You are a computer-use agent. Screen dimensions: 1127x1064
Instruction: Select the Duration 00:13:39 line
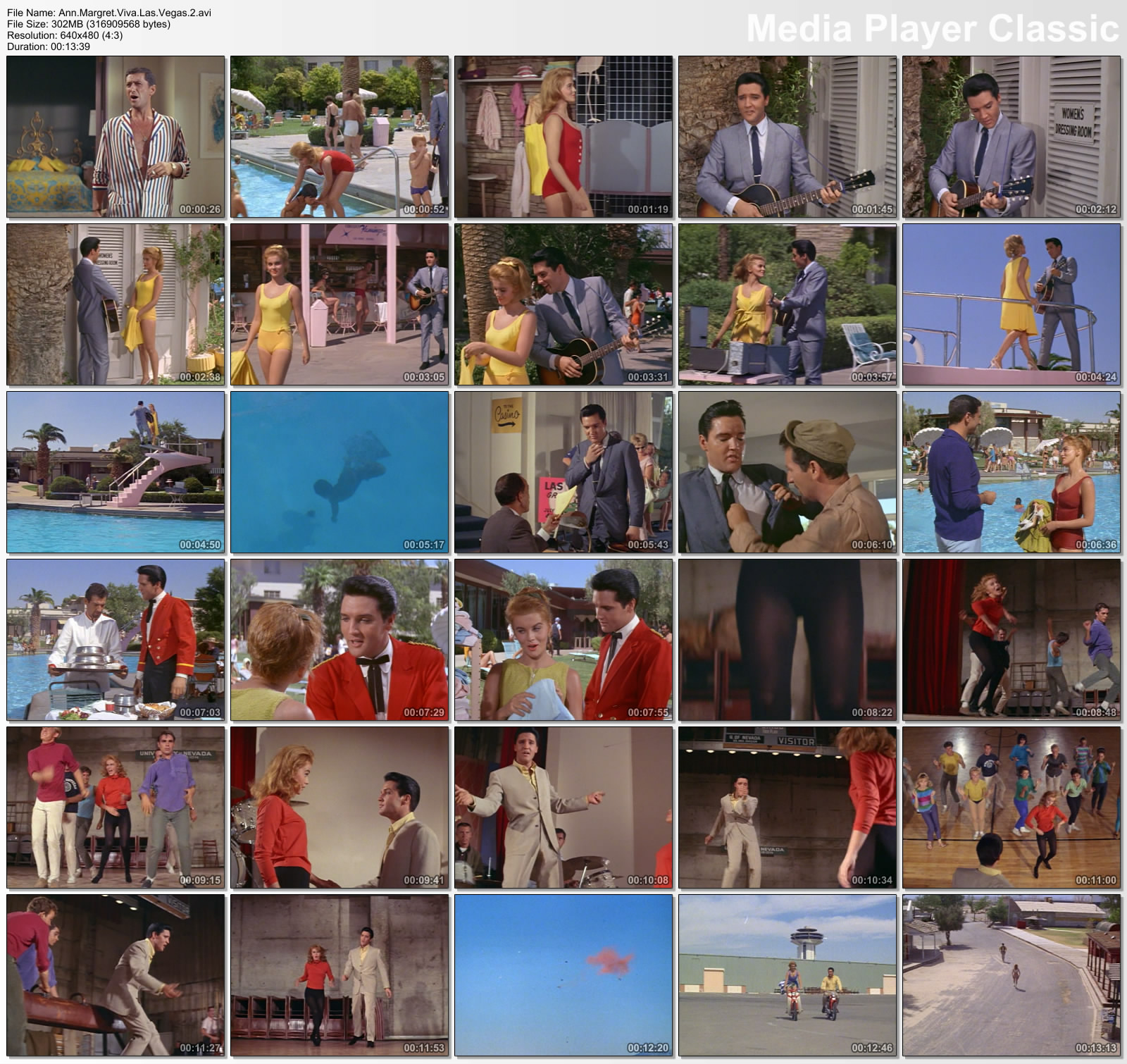point(49,47)
